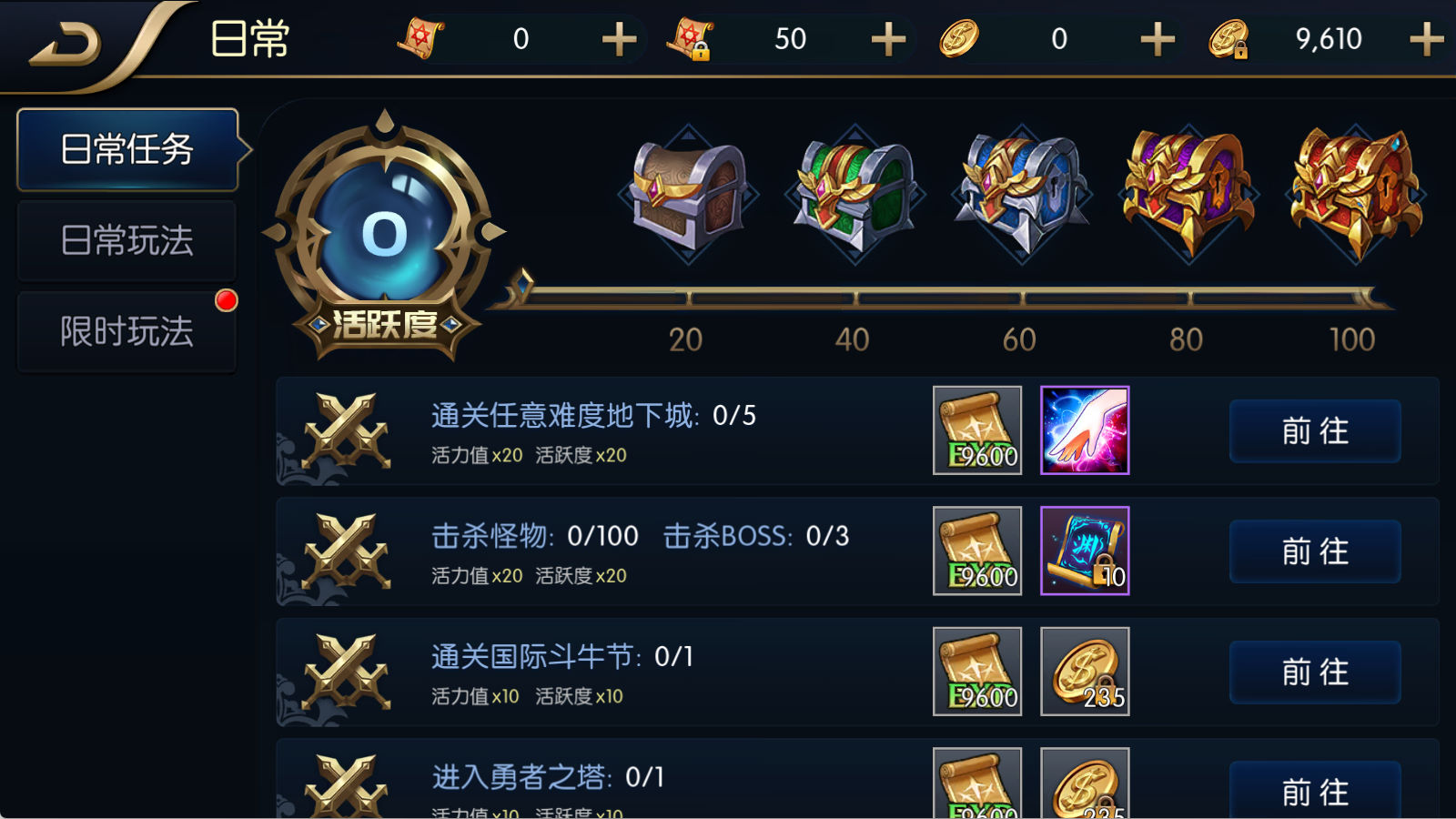Open the purple 80-point treasure chest
The image size is (1456, 819).
pos(1188,195)
